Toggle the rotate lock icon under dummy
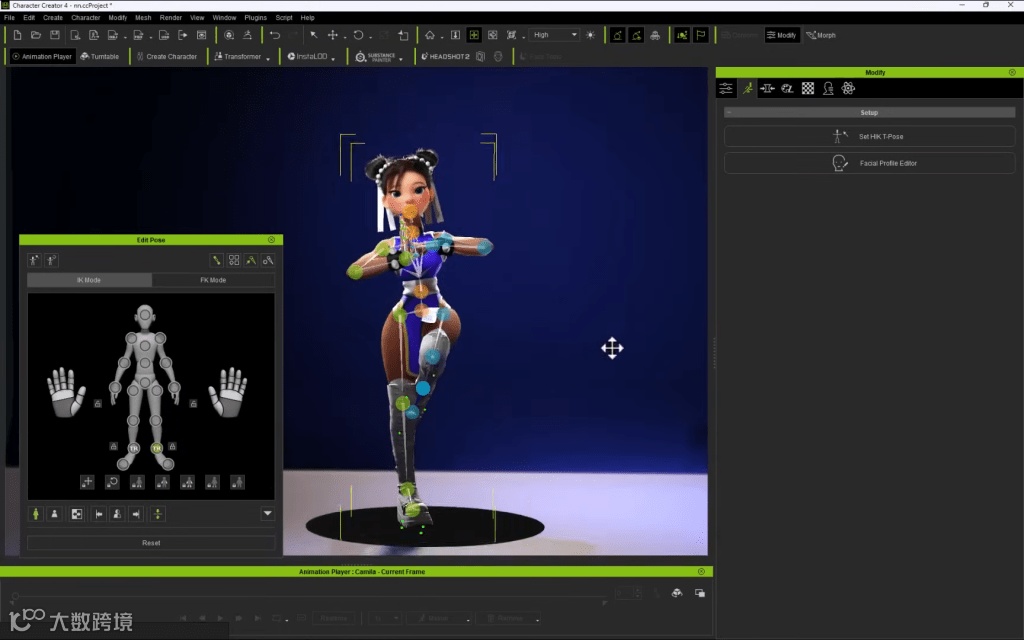Viewport: 1024px width, 640px height. coord(112,483)
